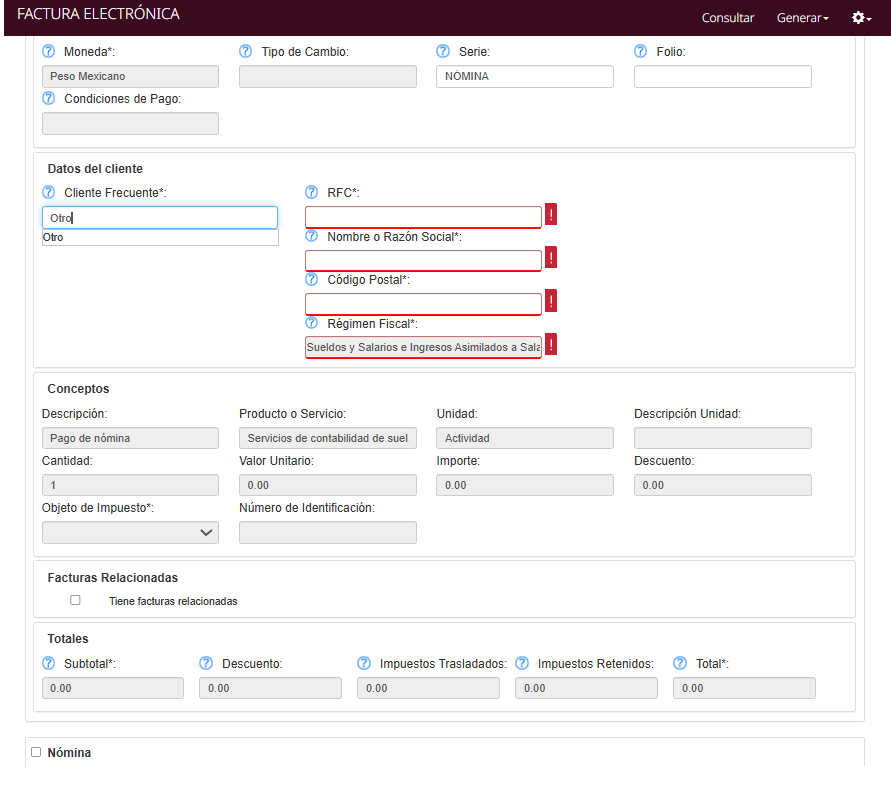891x804 pixels.
Task: Open the settings gear menu
Action: tap(861, 18)
